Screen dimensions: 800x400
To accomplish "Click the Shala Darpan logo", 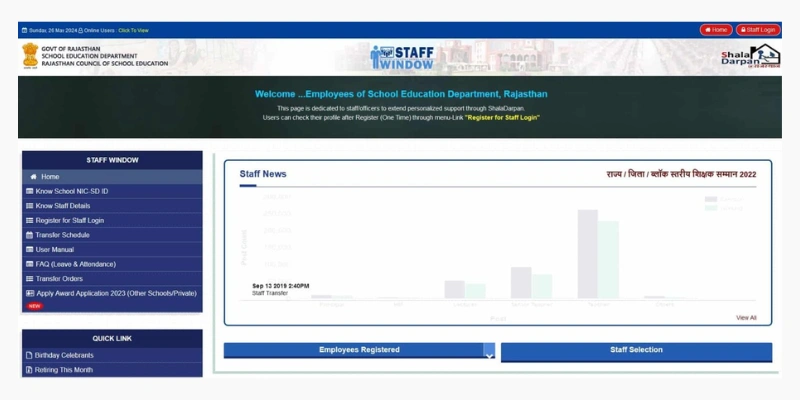I will [749, 57].
